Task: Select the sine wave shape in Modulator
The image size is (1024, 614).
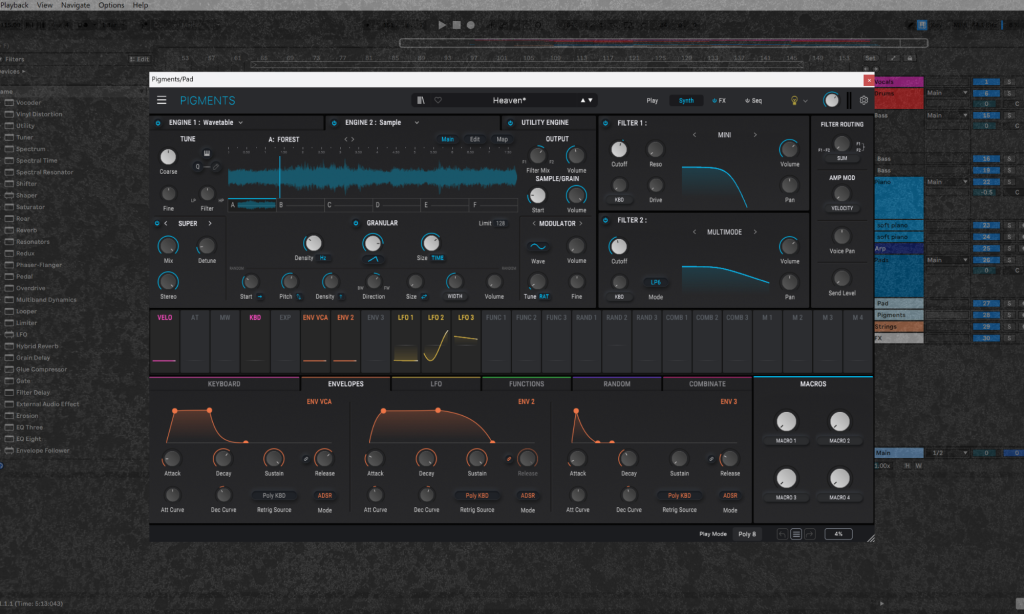Action: (x=538, y=247)
